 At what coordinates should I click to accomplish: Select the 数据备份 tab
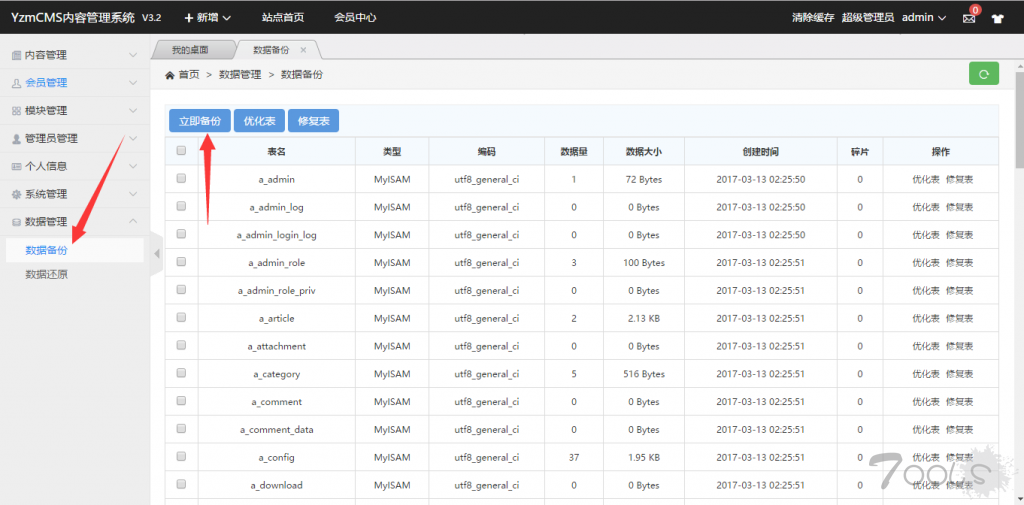click(272, 50)
